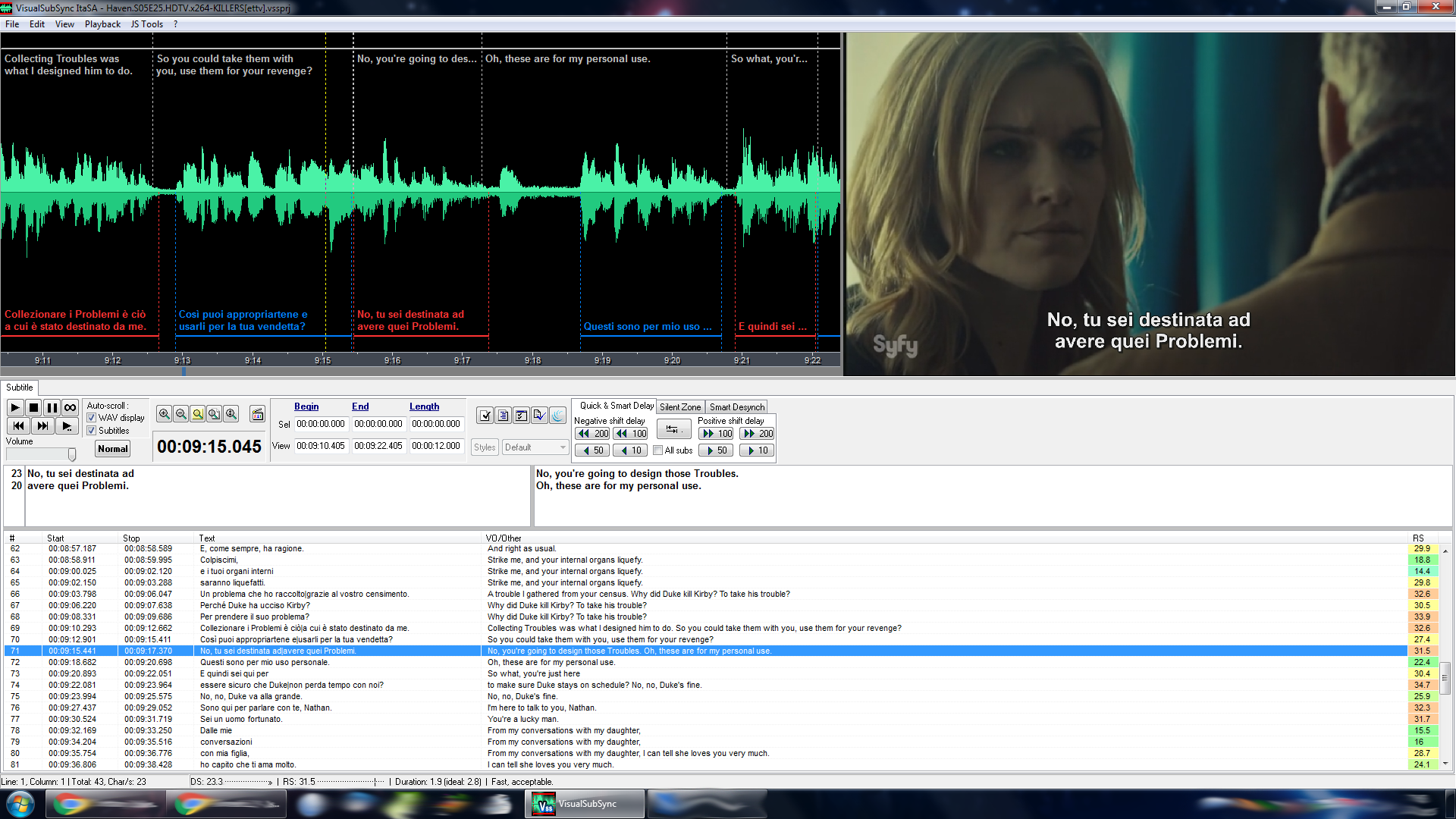Click the Pause button
Image resolution: width=1456 pixels, height=819 pixels.
(52, 408)
